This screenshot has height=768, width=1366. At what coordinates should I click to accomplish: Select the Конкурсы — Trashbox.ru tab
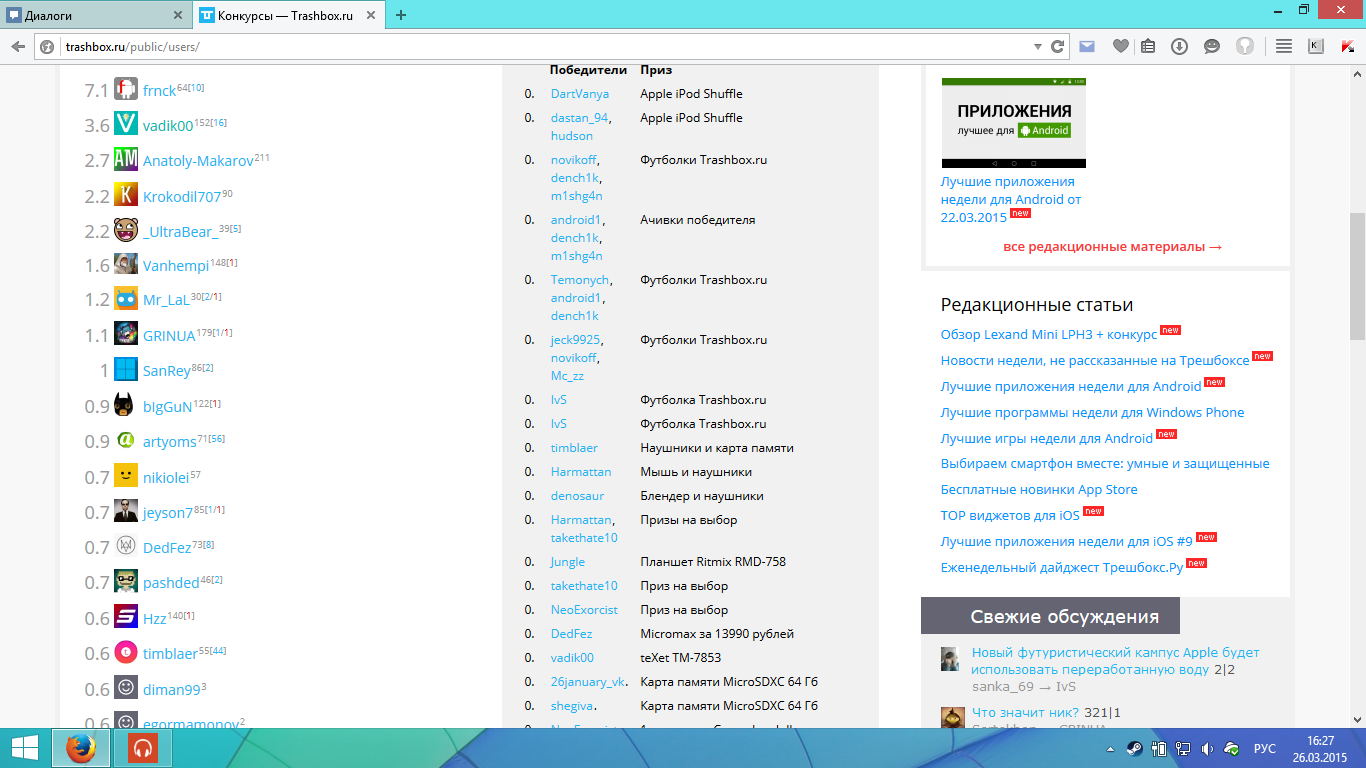290,15
